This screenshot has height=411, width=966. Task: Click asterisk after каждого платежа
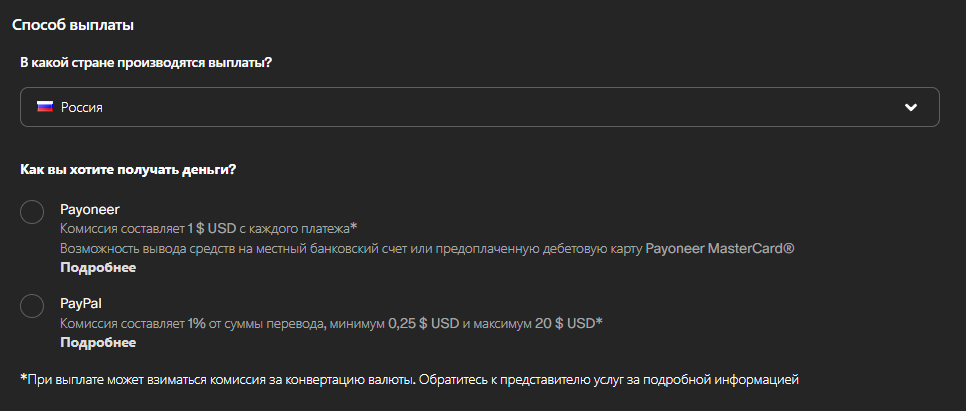coord(354,227)
